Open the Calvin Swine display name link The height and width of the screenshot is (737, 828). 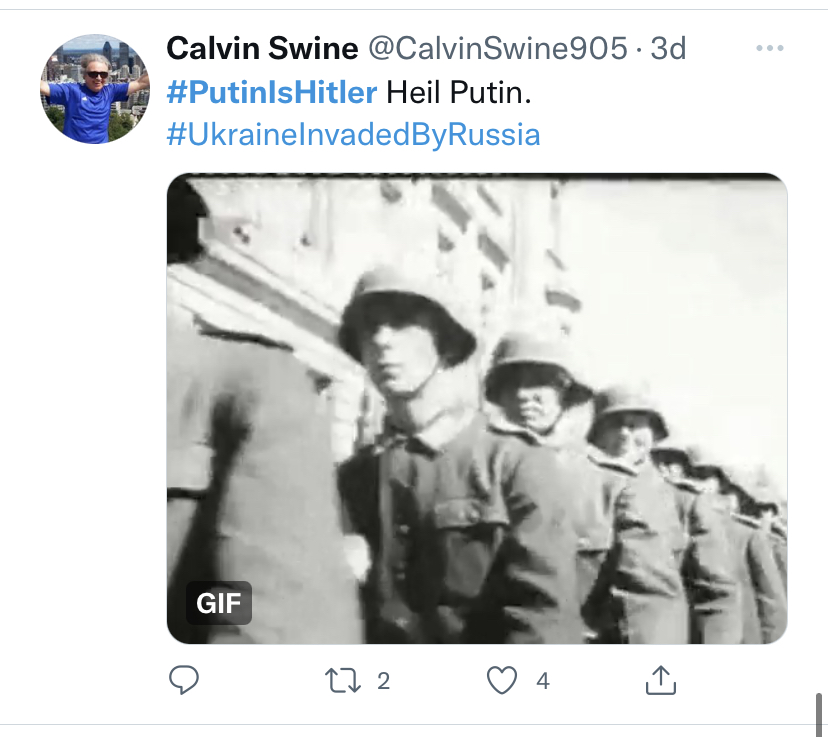[x=260, y=48]
